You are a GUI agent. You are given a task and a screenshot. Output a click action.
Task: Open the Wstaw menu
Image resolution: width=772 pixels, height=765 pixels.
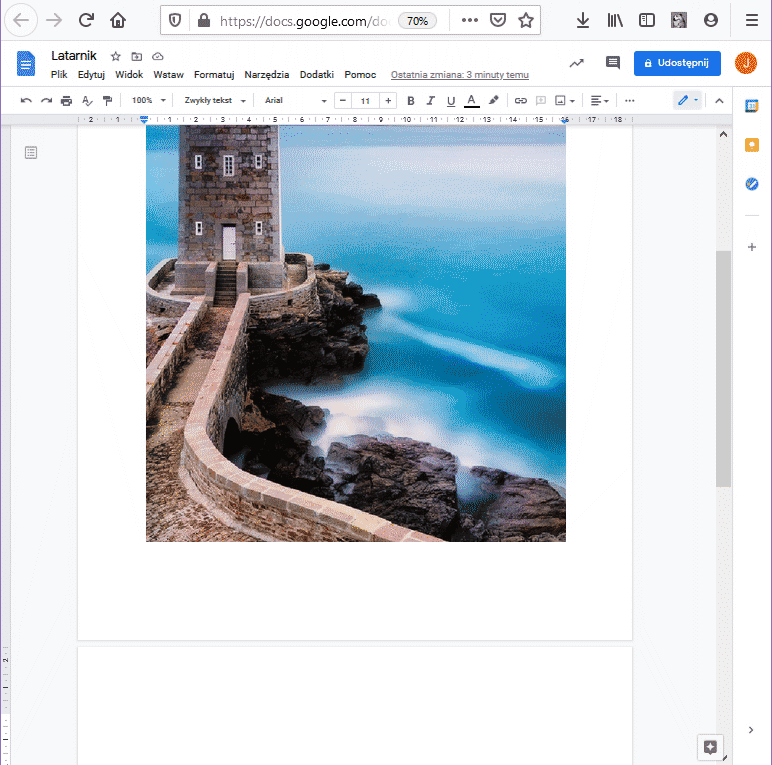pos(168,75)
